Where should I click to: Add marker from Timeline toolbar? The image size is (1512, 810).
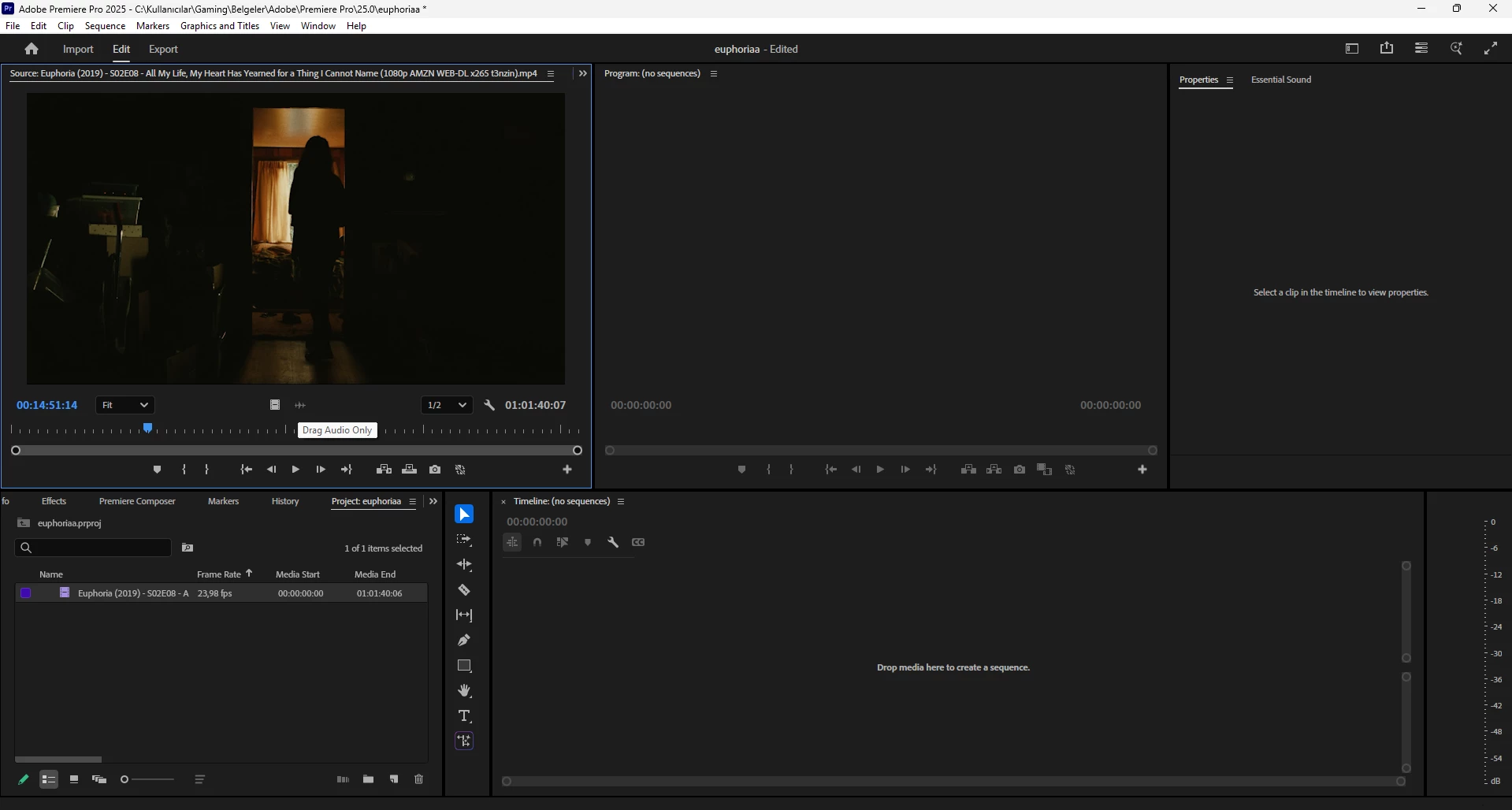[x=588, y=542]
